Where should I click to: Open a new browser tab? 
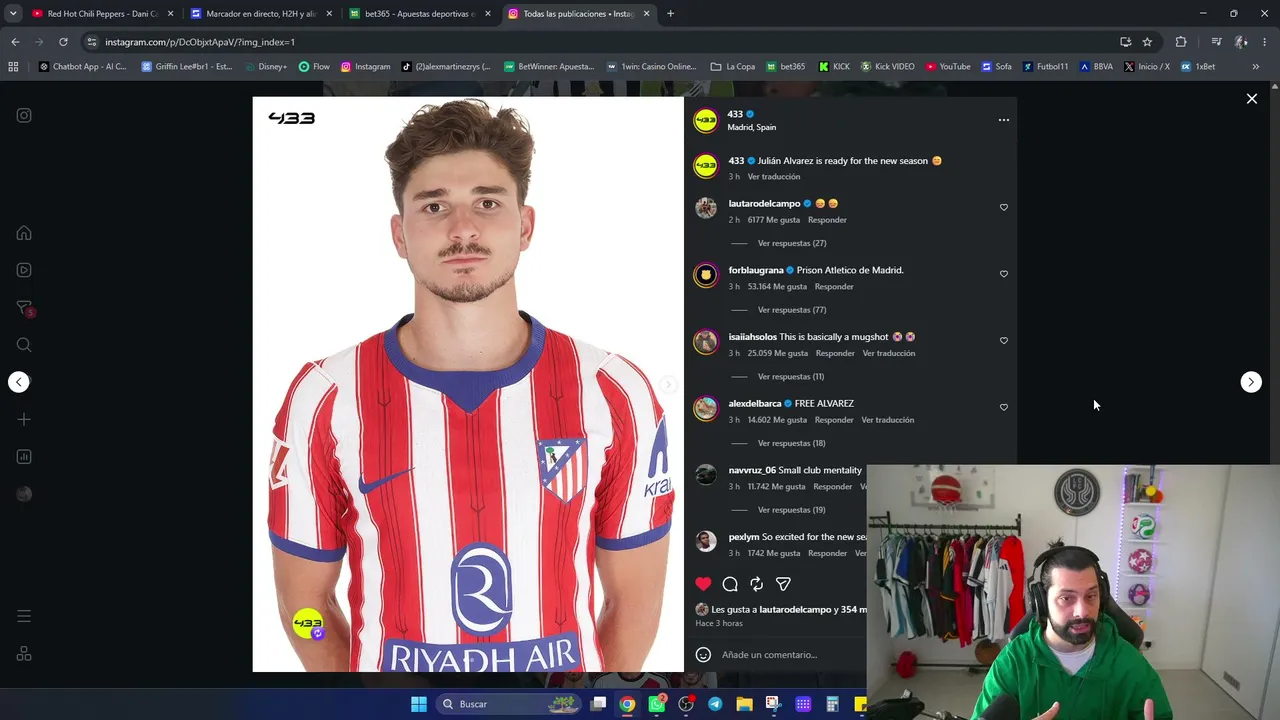(670, 14)
